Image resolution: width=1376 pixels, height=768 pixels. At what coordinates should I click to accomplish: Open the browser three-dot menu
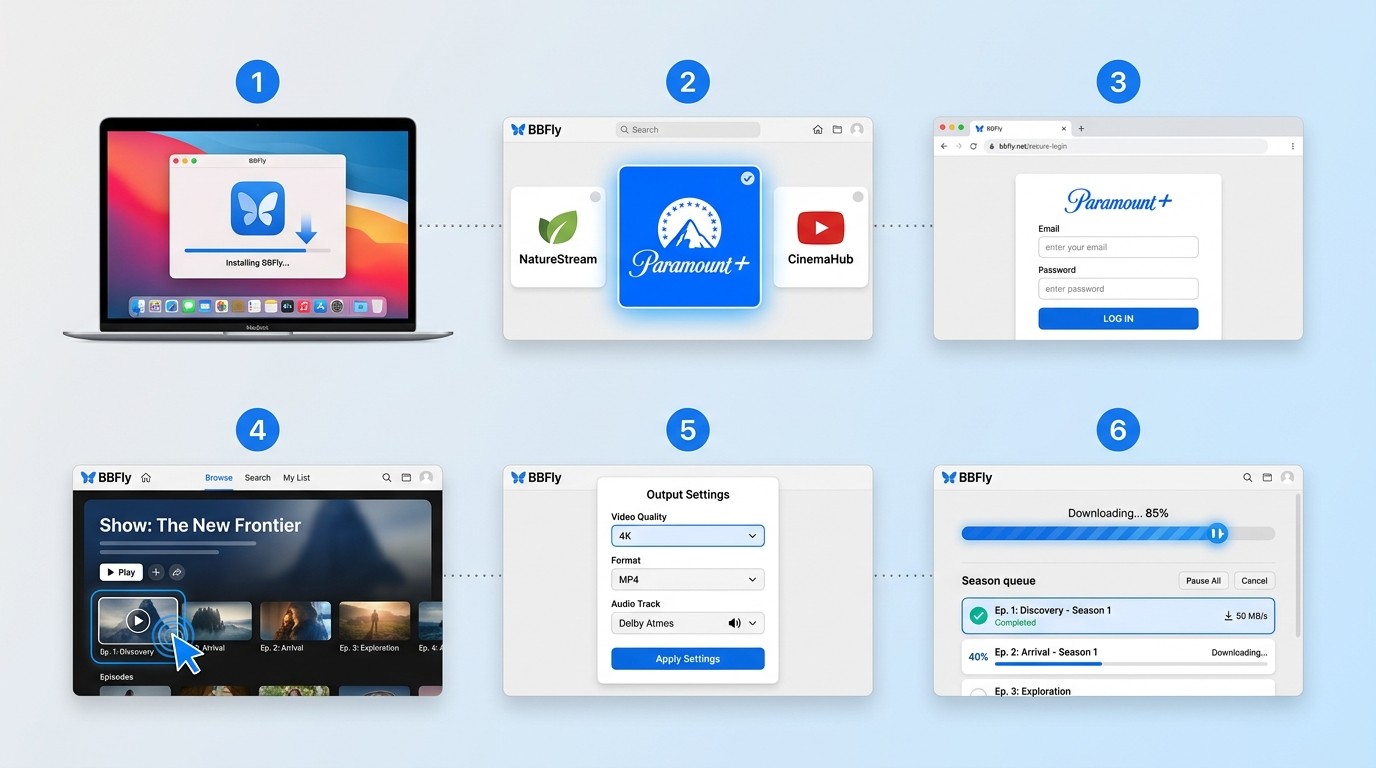pos(1292,146)
